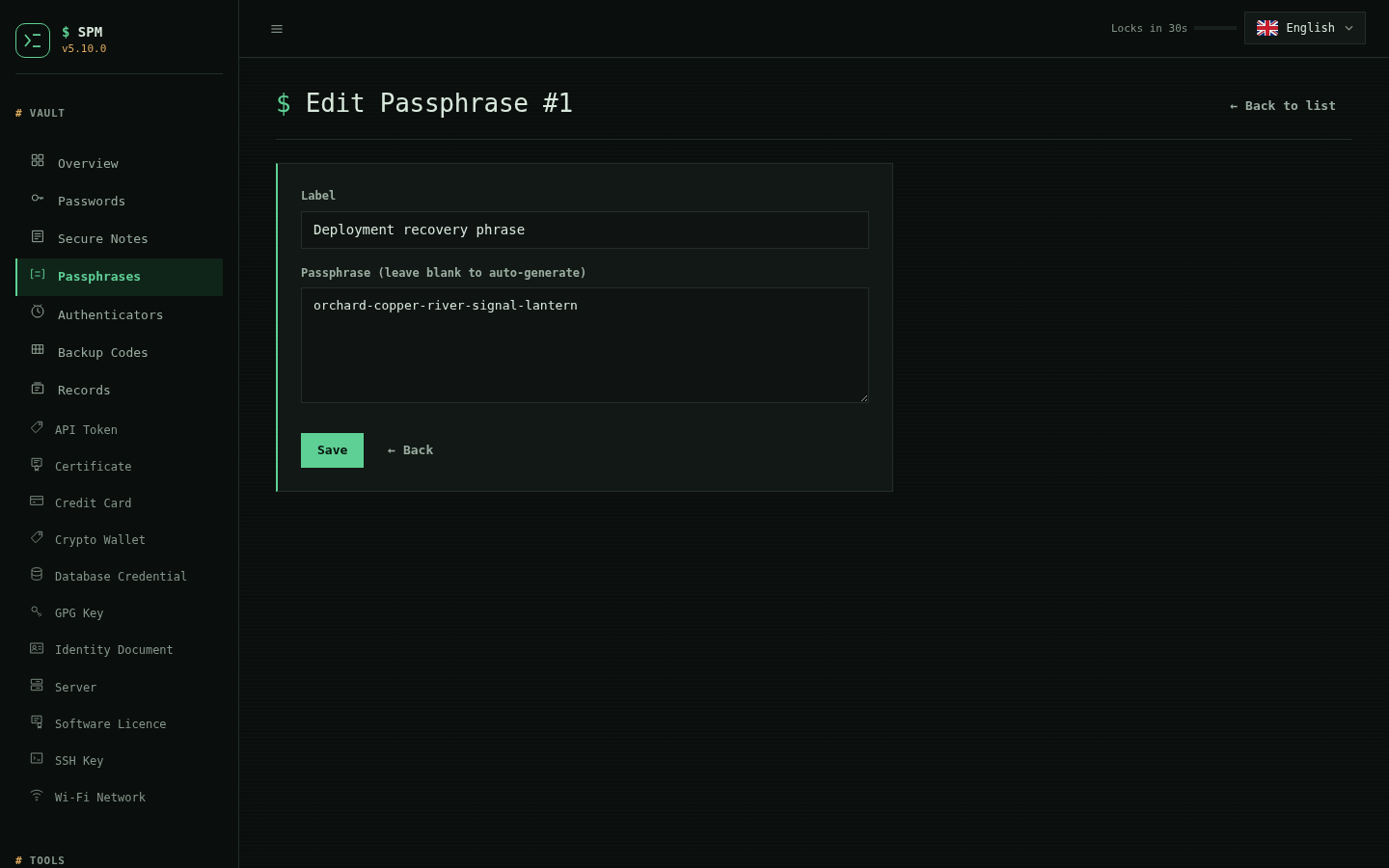1389x868 pixels.
Task: Click the Identity Document card icon
Action: [37, 648]
